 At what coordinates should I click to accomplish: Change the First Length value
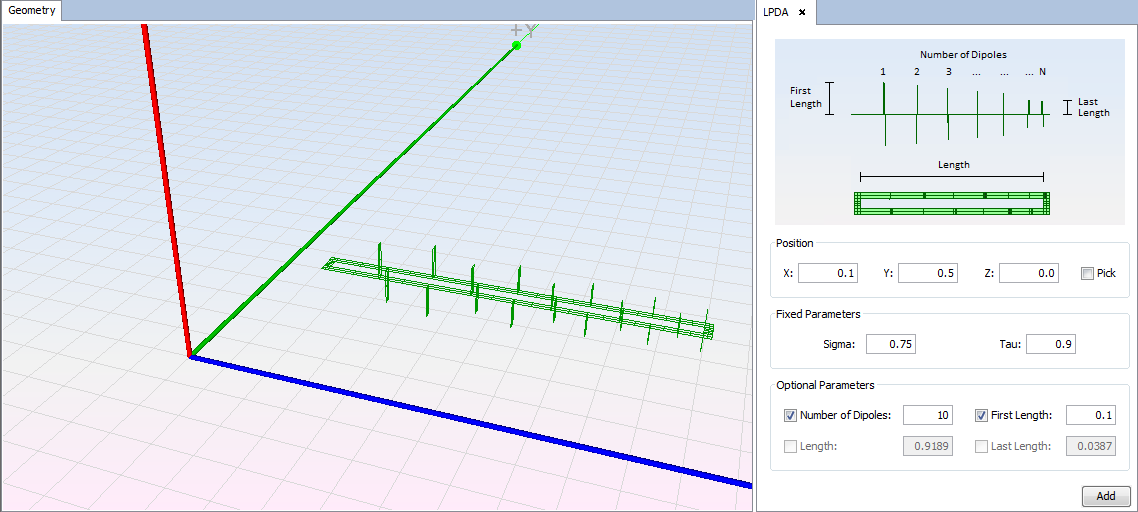(x=1090, y=415)
